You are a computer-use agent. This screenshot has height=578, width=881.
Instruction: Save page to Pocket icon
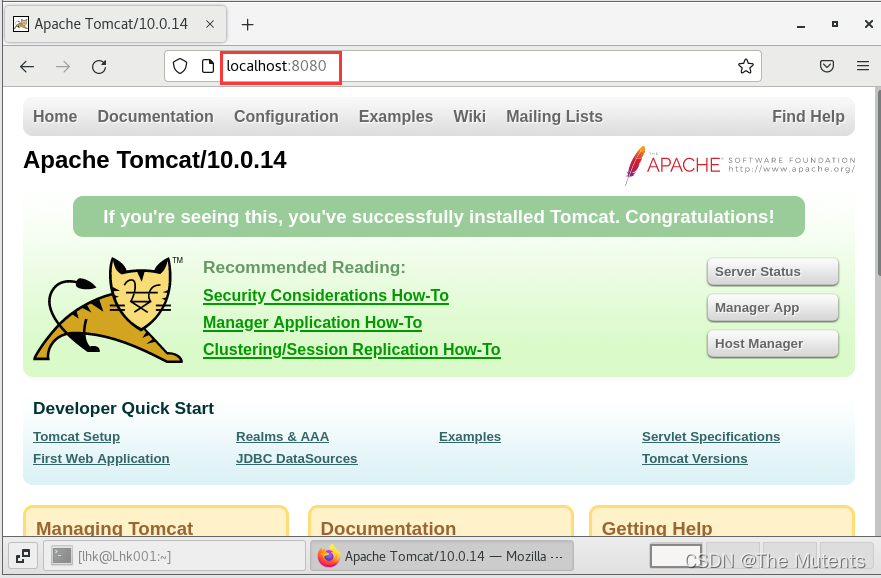pyautogui.click(x=826, y=66)
